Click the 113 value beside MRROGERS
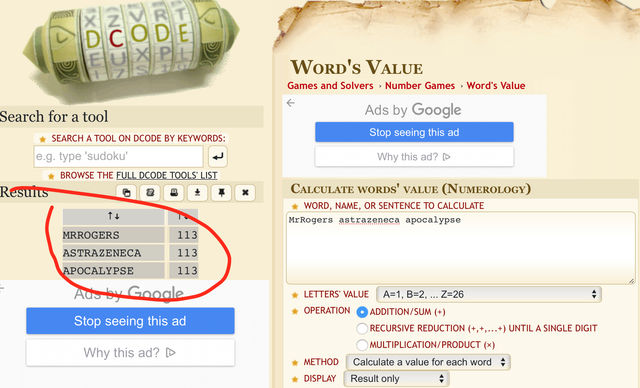640x388 pixels. [183, 235]
